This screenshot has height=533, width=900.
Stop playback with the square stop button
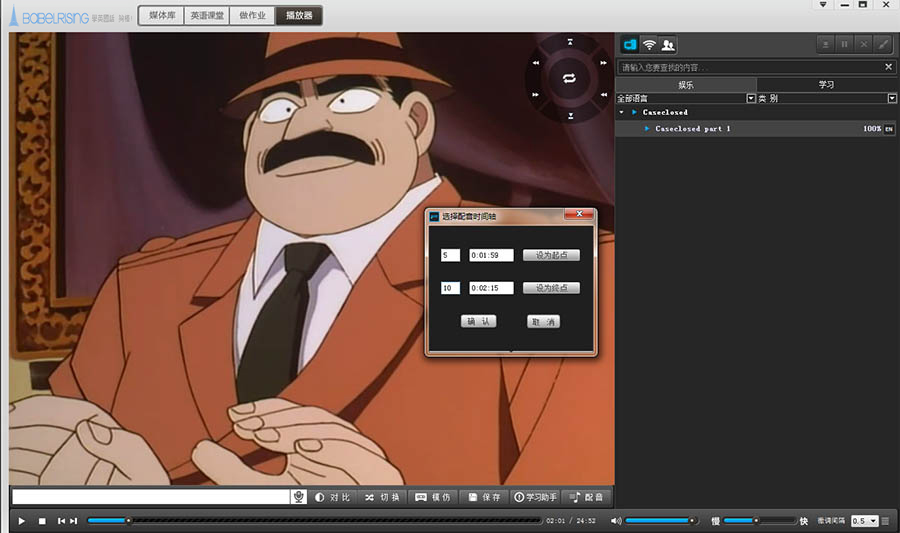coord(42,521)
